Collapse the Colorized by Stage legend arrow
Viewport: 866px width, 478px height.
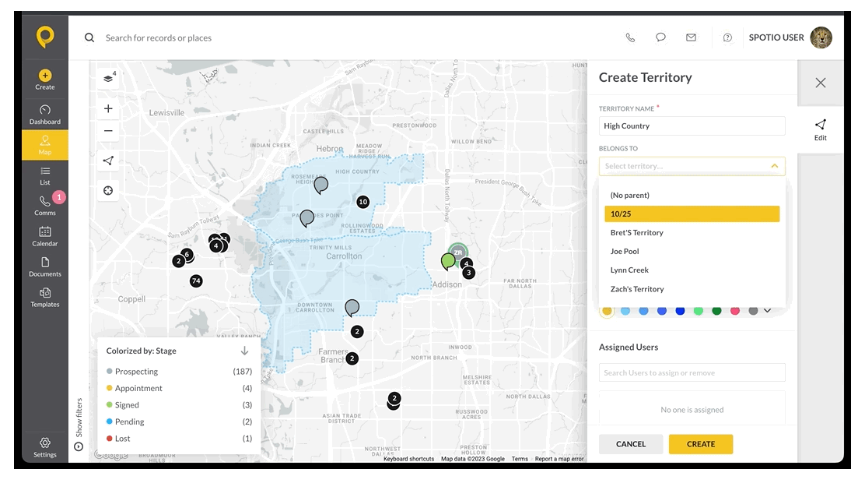coord(244,351)
